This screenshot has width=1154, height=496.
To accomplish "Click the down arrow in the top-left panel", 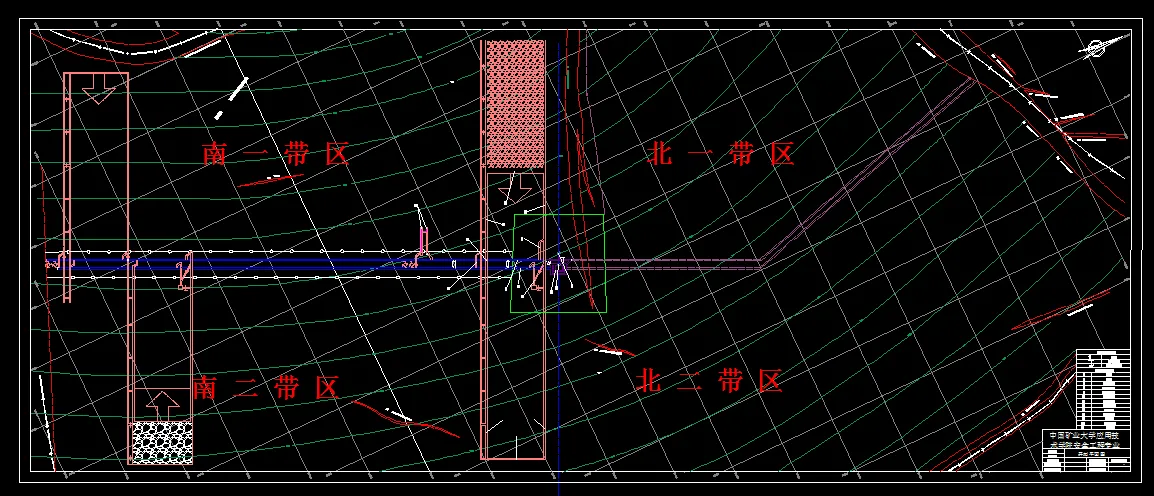I will coord(98,88).
